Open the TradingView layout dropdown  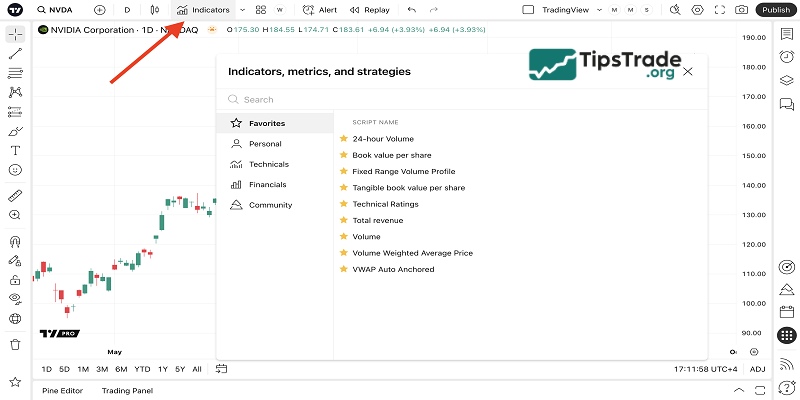570,10
